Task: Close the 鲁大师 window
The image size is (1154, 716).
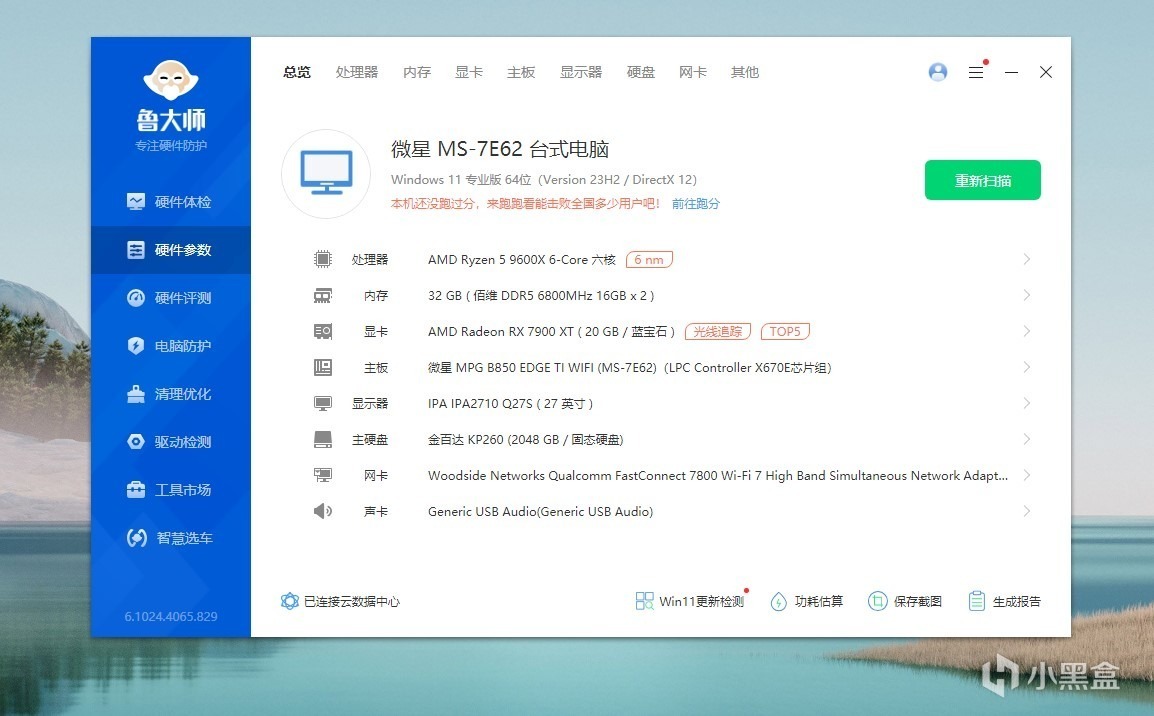Action: (x=1046, y=72)
